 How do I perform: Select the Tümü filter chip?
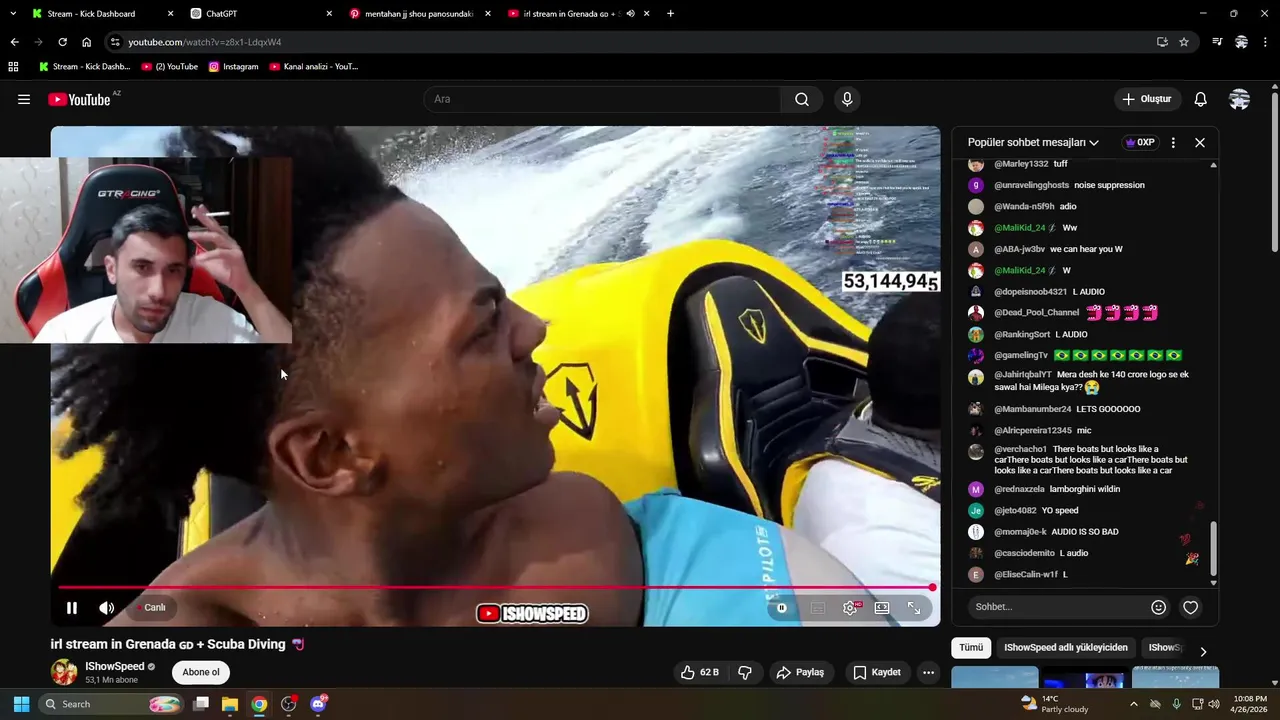coord(971,647)
